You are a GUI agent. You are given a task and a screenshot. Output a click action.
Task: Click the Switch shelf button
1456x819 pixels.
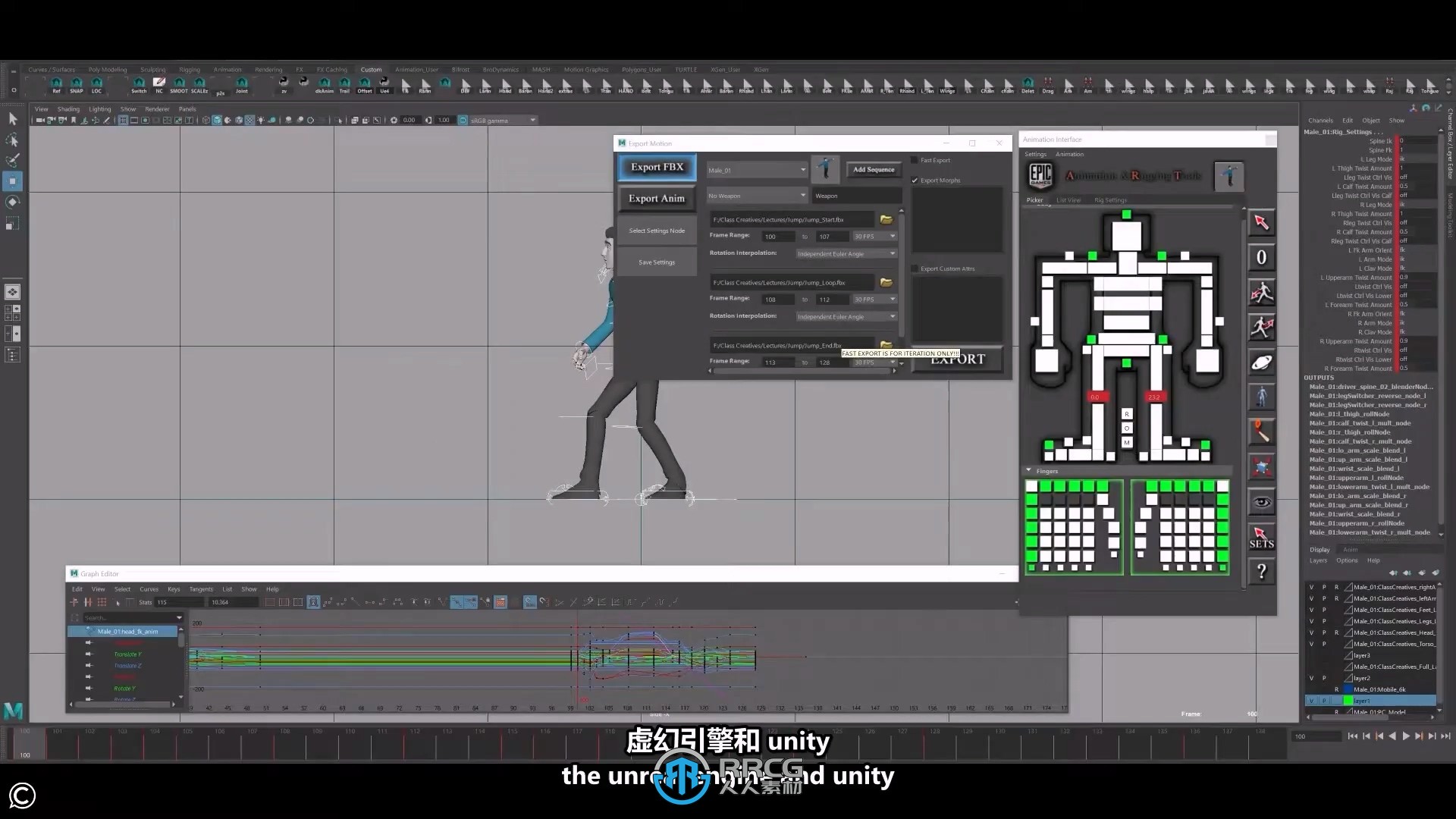pyautogui.click(x=139, y=85)
